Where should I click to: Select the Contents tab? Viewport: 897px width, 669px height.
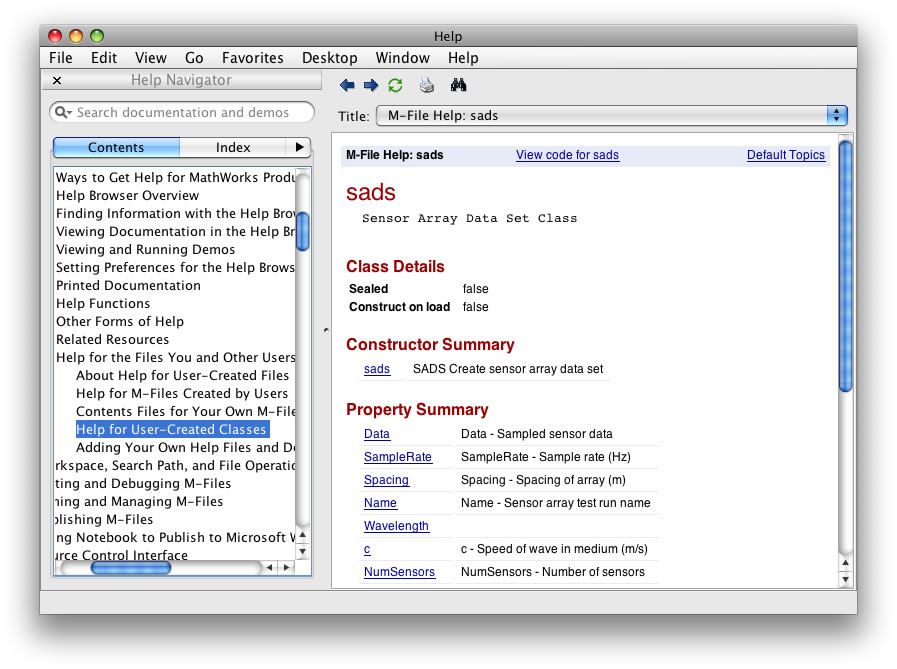click(116, 147)
